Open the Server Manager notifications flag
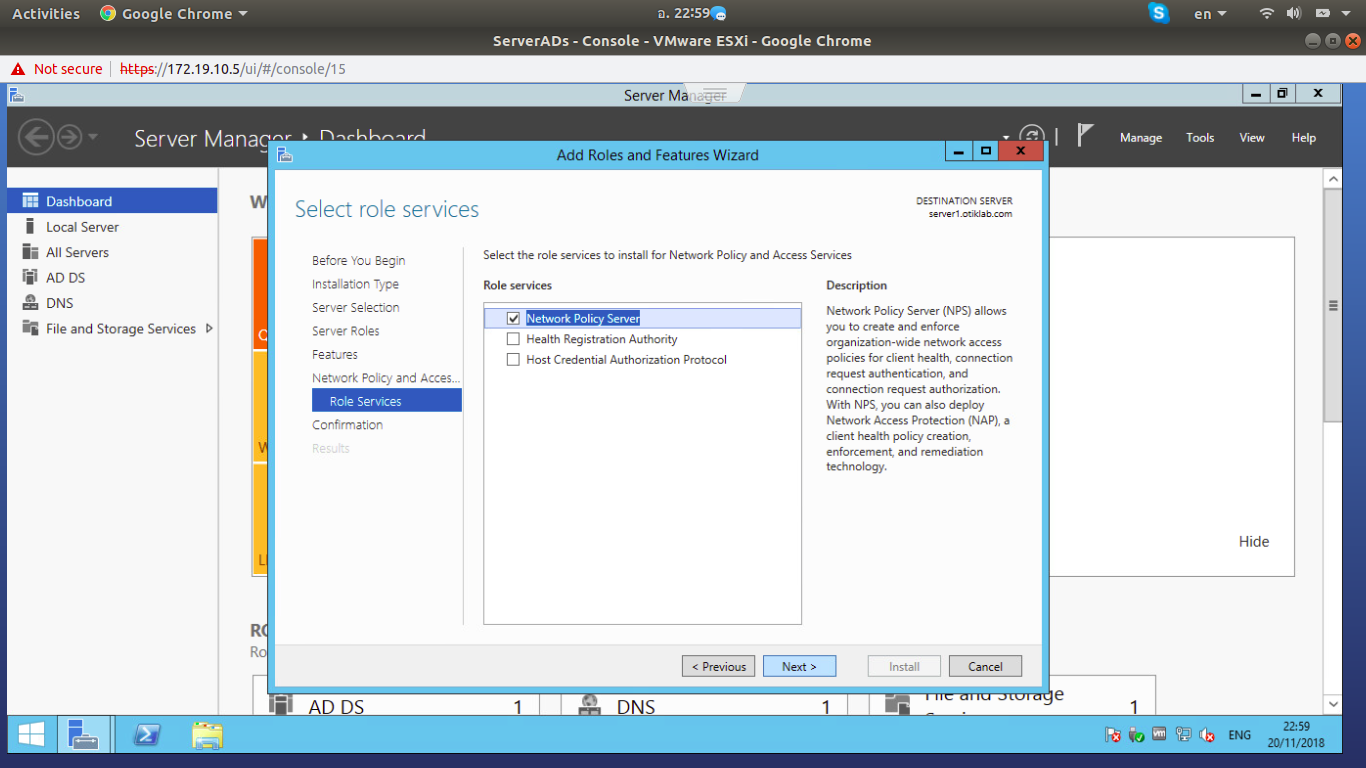Image resolution: width=1366 pixels, height=768 pixels. tap(1085, 135)
